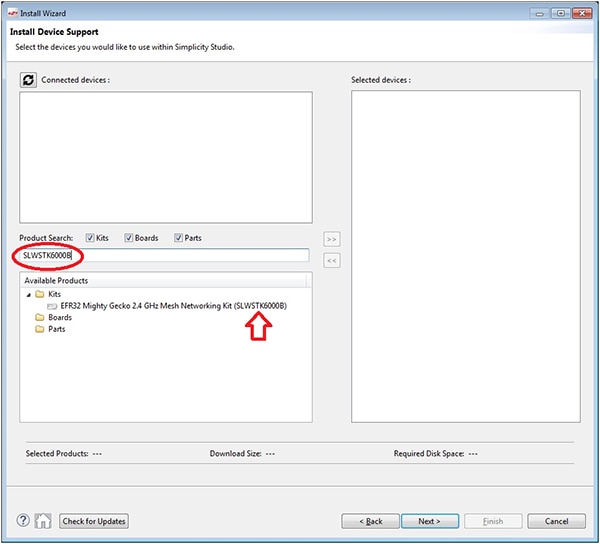Click the home icon at bottom left
The width and height of the screenshot is (600, 544).
point(43,520)
